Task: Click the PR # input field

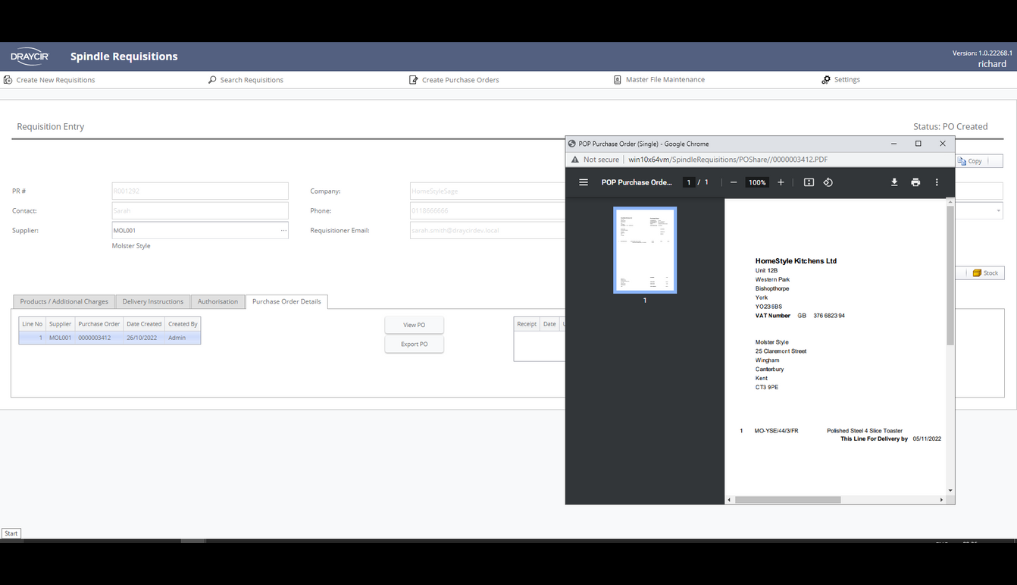Action: (x=200, y=191)
